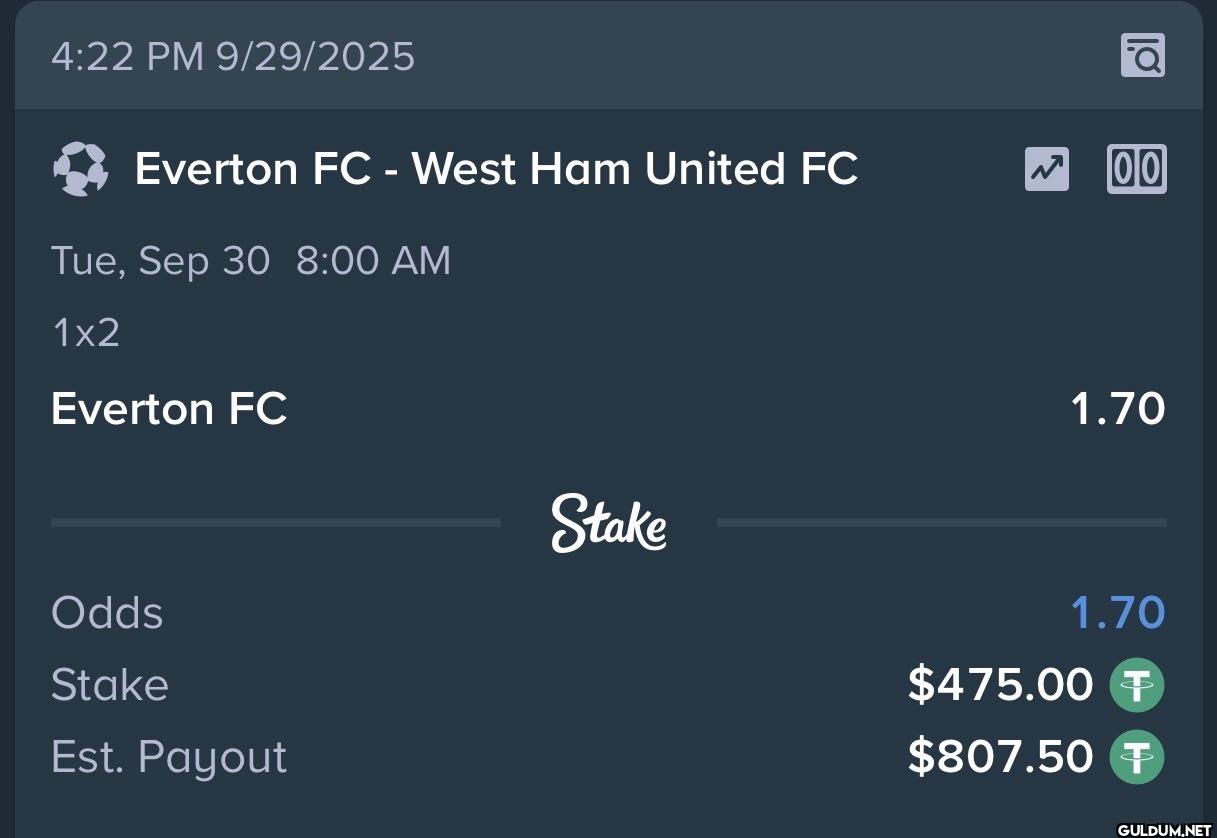Click the Tether icon beside $475.00
Image resolution: width=1217 pixels, height=838 pixels.
1137,685
